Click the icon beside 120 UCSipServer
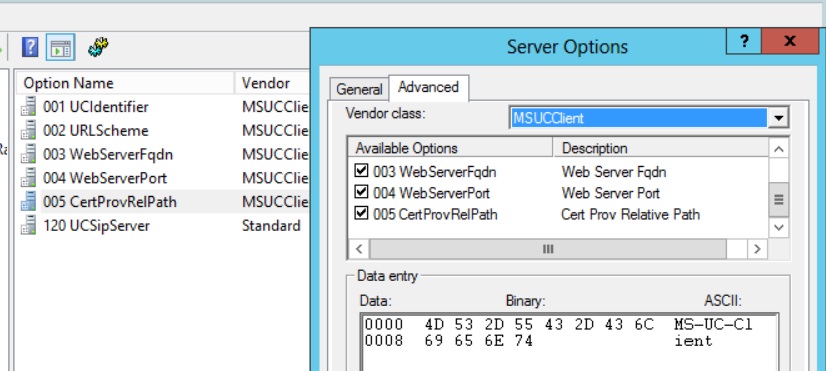Image resolution: width=826 pixels, height=371 pixels. [28, 226]
